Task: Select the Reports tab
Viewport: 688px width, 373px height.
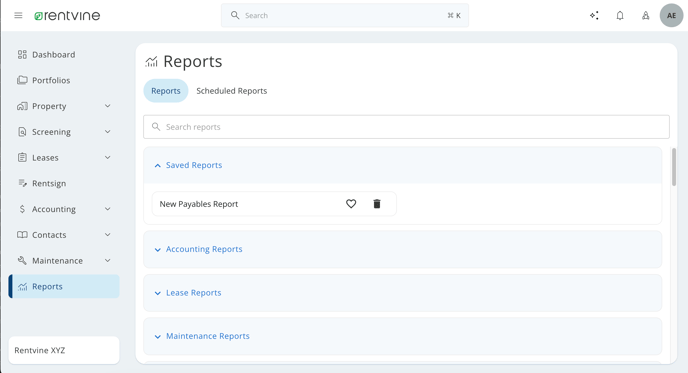Action: click(166, 91)
